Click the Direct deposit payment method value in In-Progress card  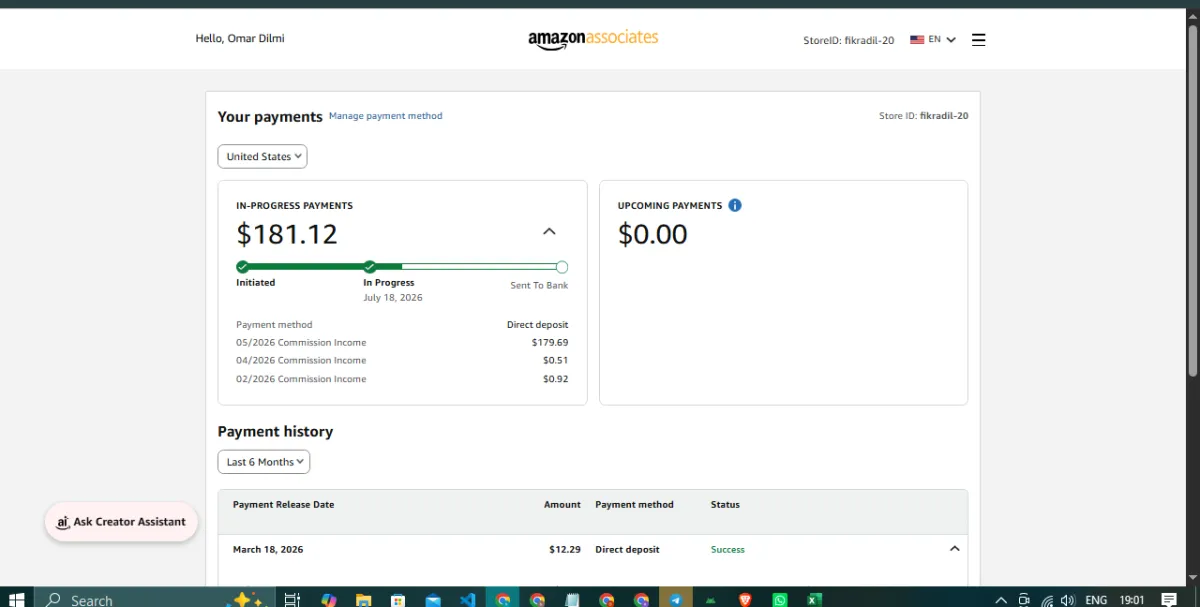click(537, 325)
